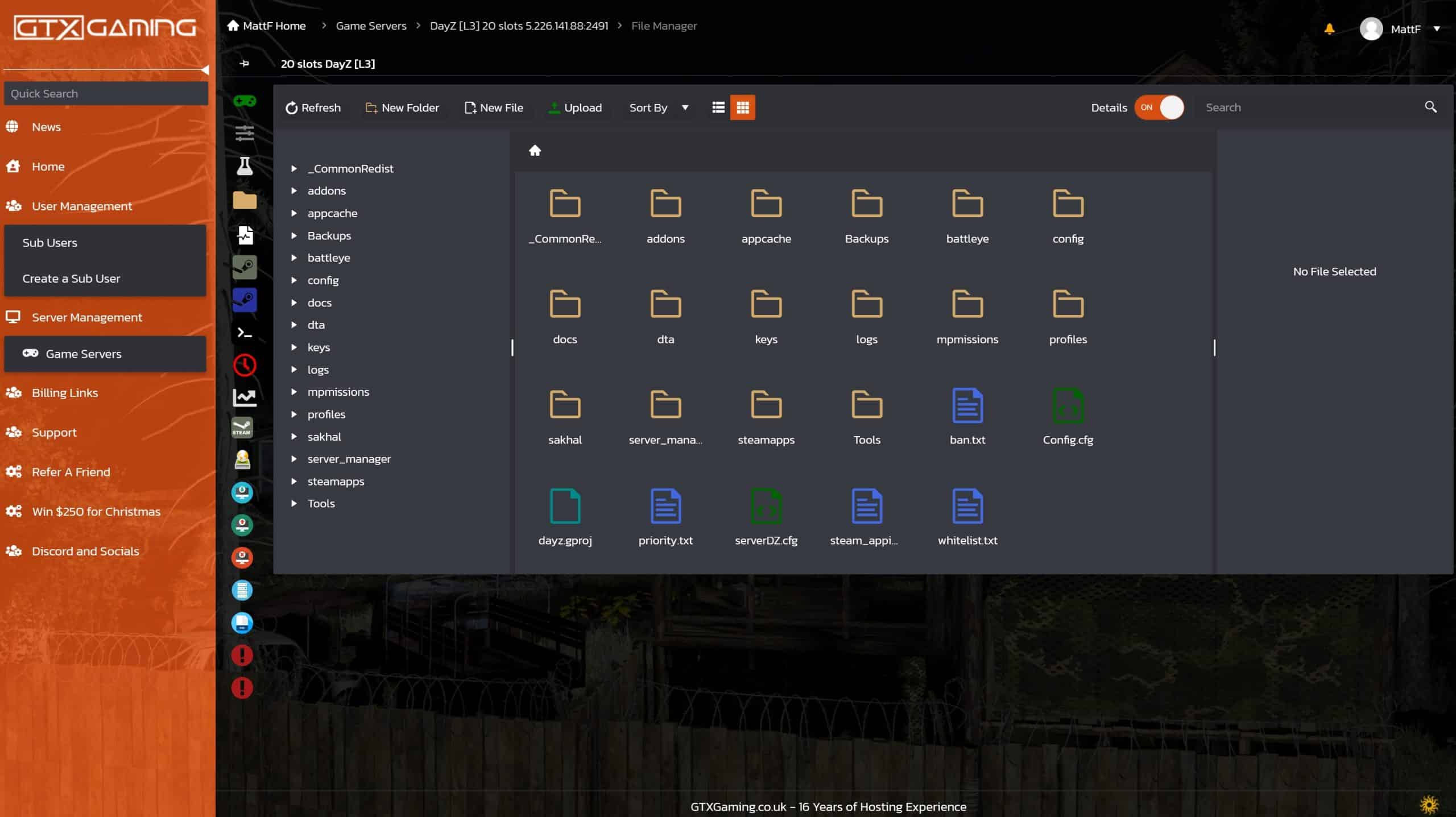1456x817 pixels.
Task: Click the New File button
Action: pos(494,107)
